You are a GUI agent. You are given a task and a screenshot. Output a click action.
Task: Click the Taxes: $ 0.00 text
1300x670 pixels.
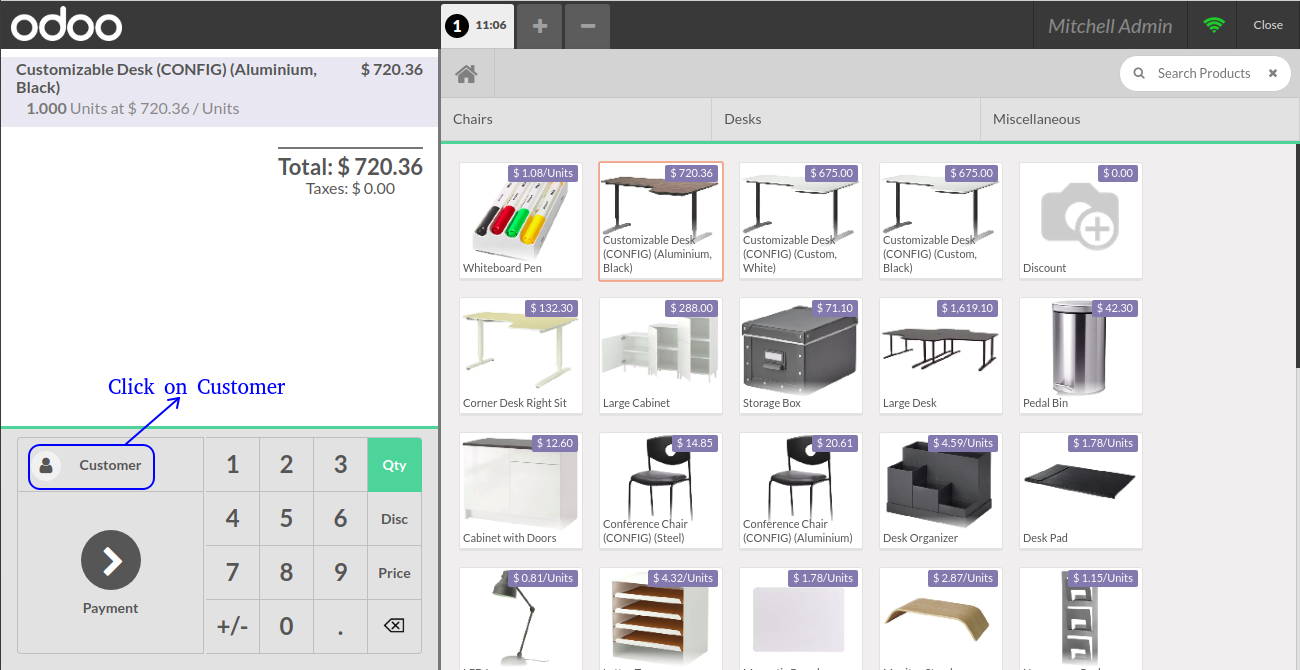350,188
